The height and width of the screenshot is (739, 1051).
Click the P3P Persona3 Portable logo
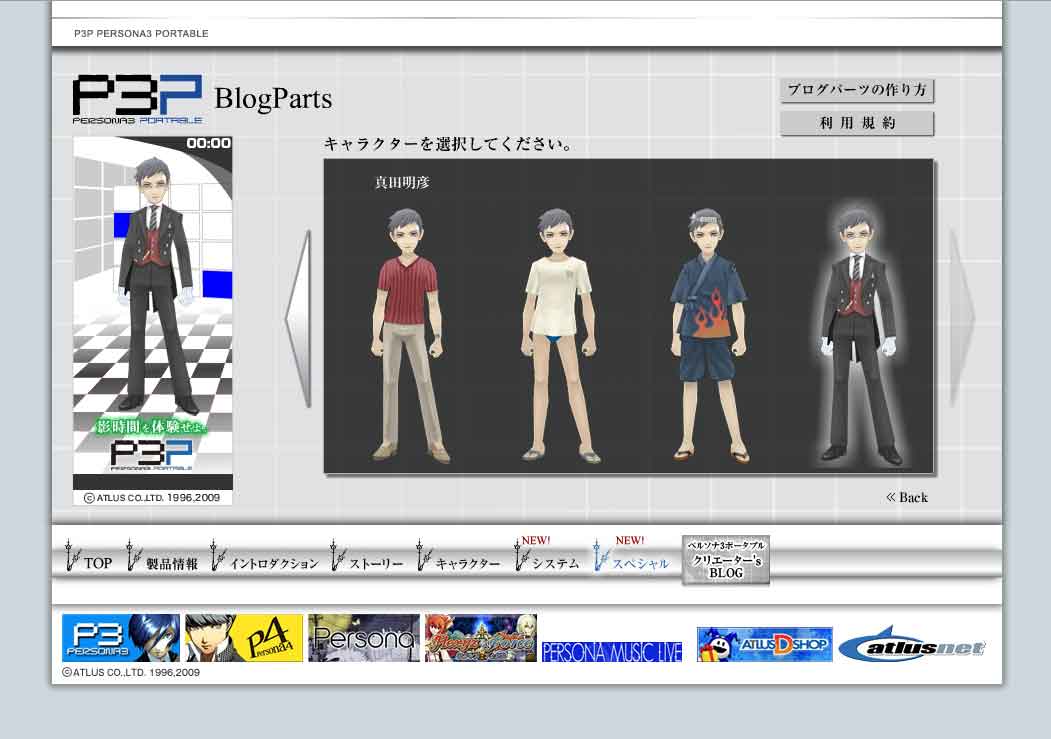[x=137, y=98]
